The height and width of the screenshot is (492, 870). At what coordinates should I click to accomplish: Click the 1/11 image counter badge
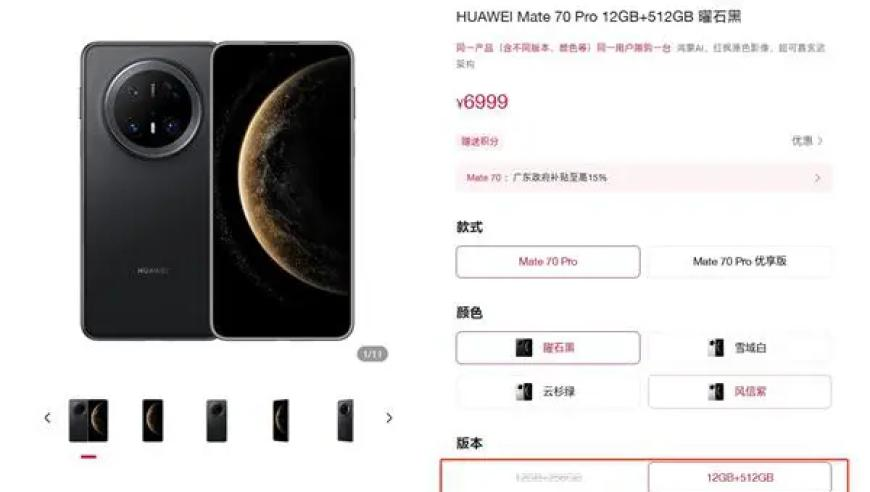372,354
